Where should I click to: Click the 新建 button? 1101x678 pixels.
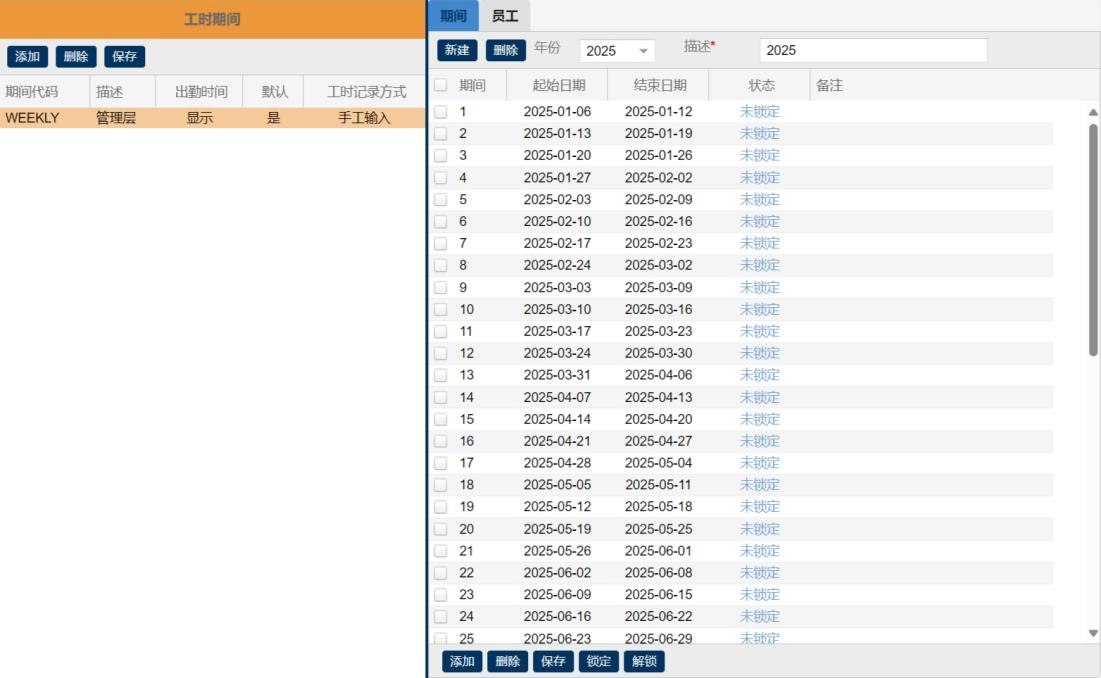(x=457, y=50)
